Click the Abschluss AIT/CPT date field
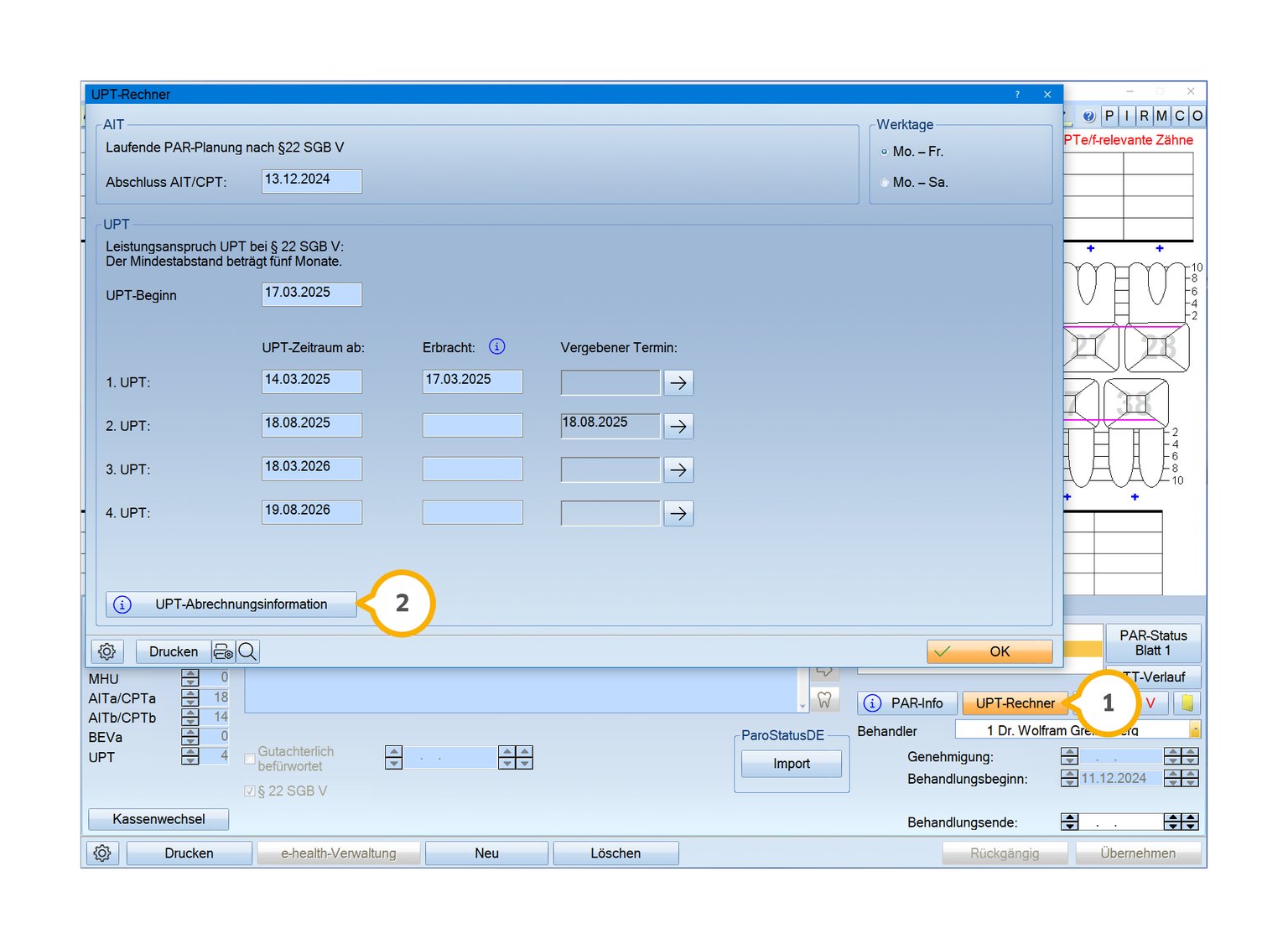 pyautogui.click(x=312, y=181)
